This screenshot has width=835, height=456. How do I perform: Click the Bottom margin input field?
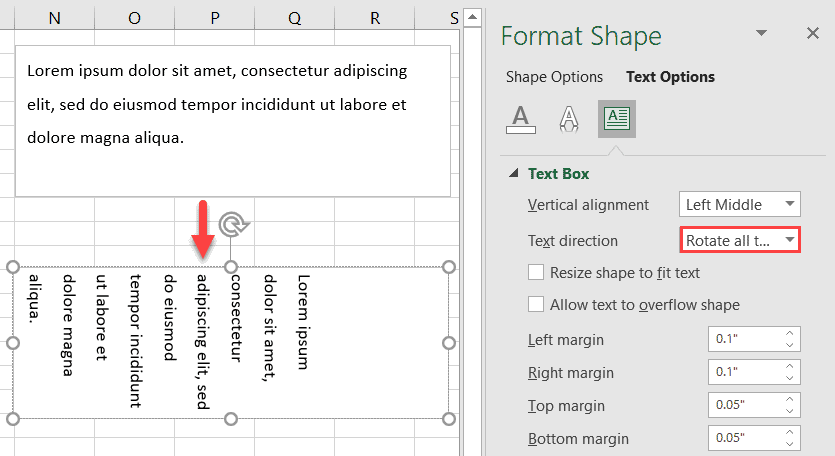click(x=744, y=438)
